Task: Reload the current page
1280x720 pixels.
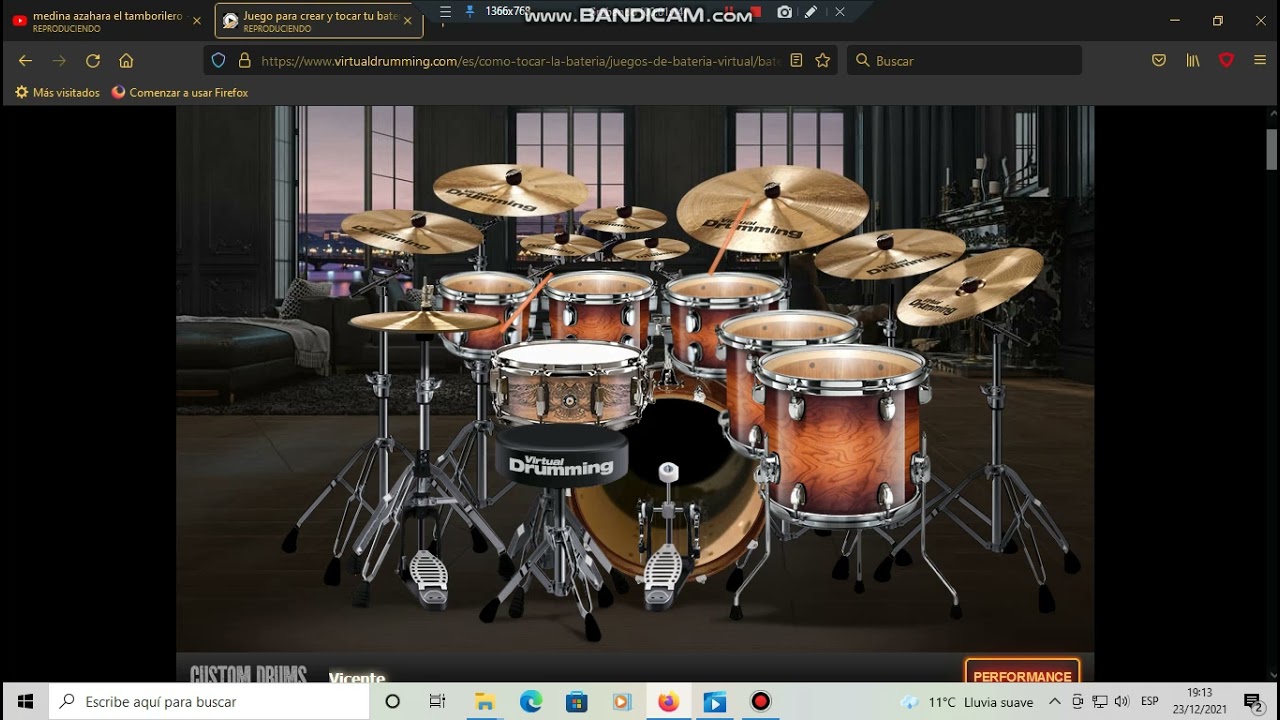Action: [93, 61]
